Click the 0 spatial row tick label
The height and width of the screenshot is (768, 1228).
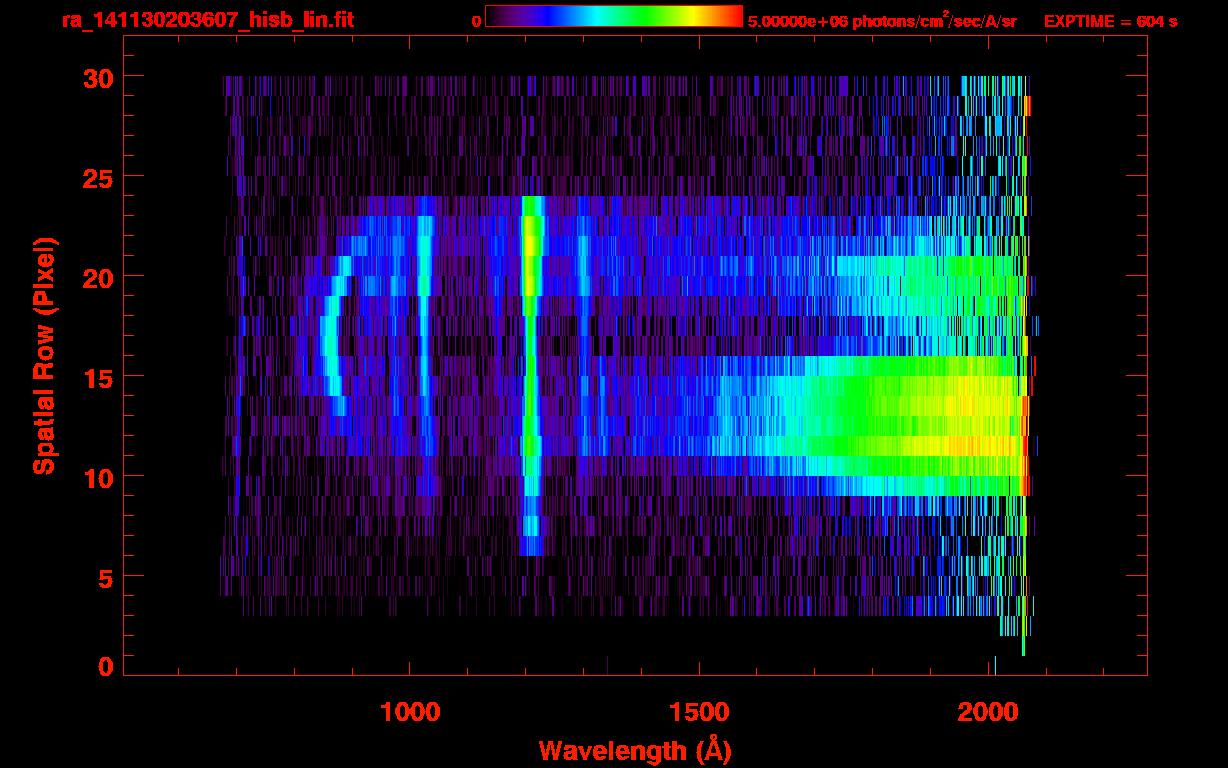click(x=107, y=666)
